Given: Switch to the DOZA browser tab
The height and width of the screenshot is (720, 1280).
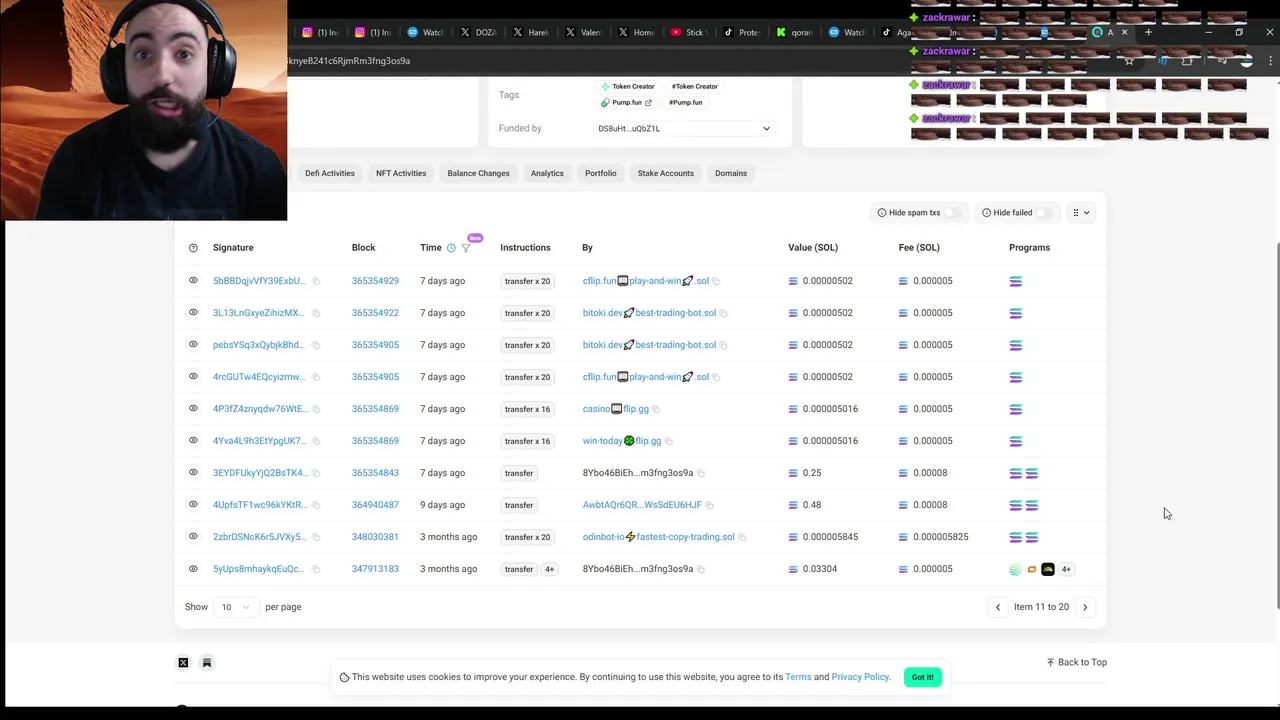Looking at the screenshot, I should (479, 32).
